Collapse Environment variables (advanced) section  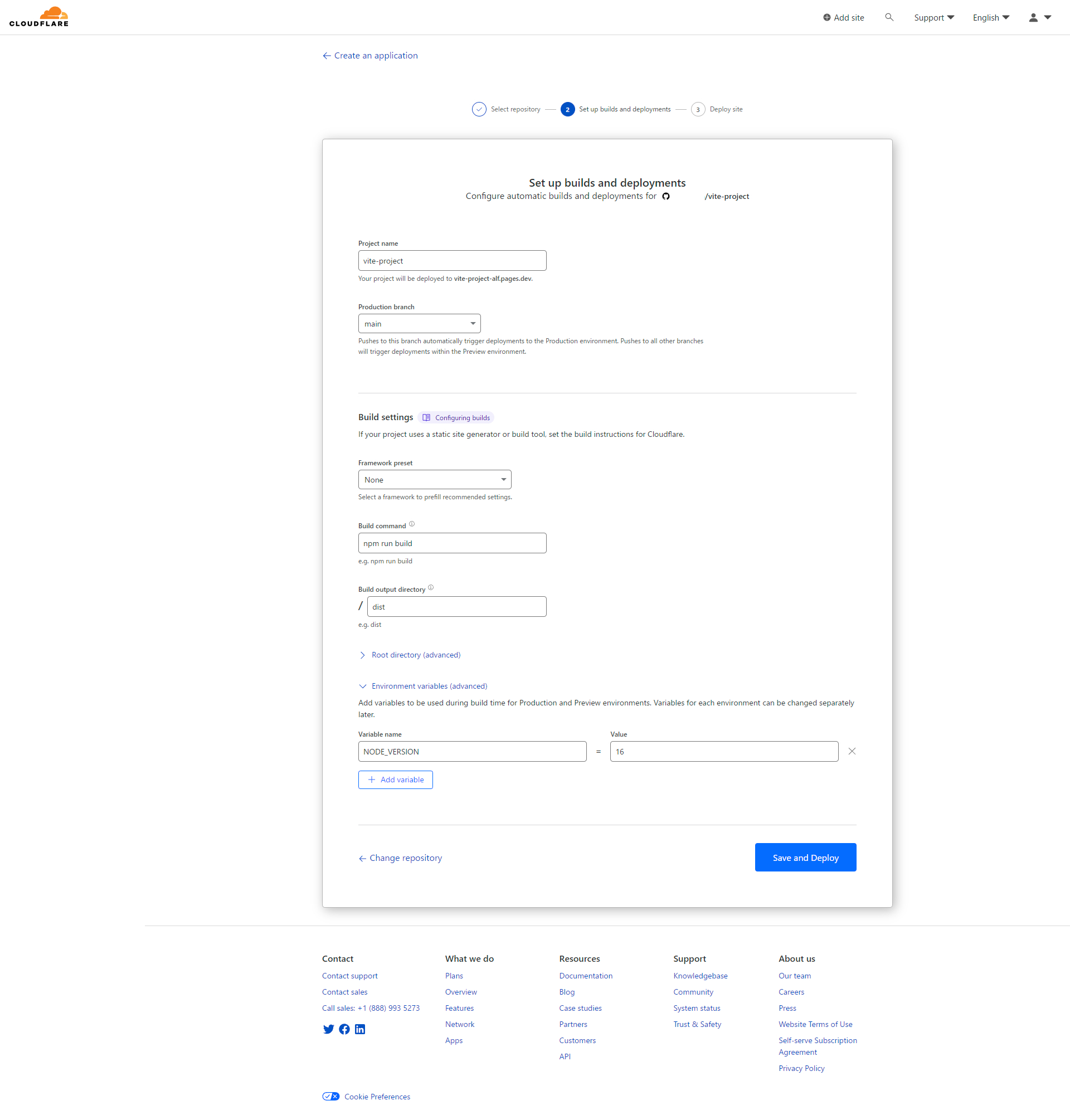click(429, 686)
